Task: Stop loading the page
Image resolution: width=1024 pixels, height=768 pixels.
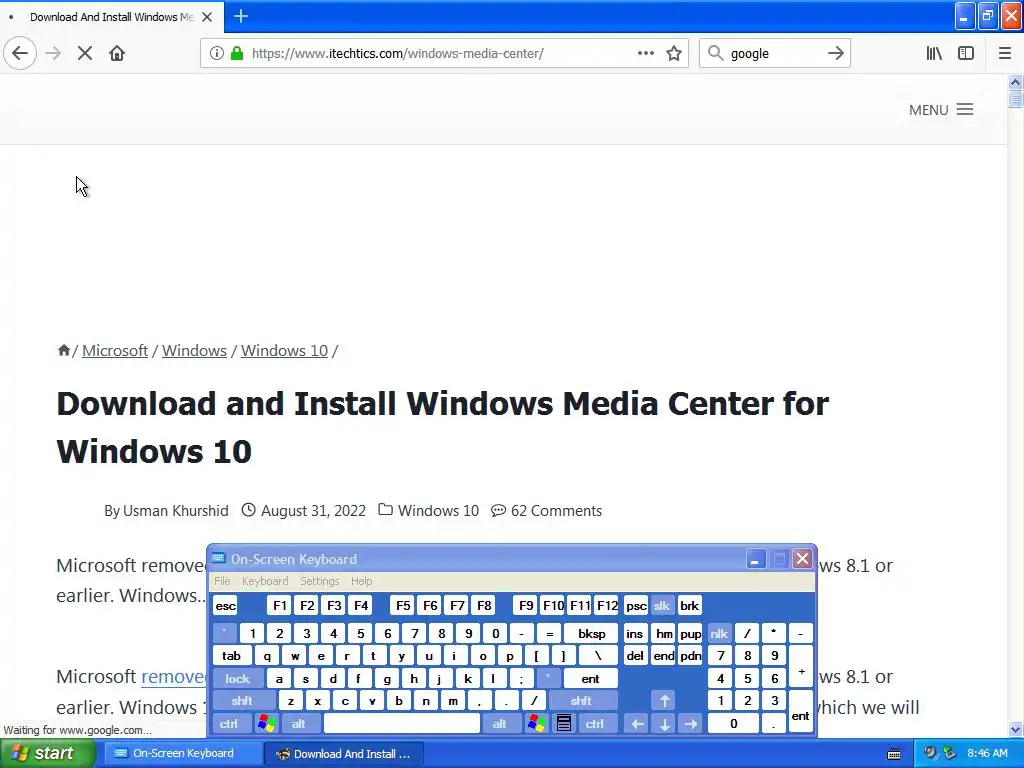Action: pyautogui.click(x=85, y=54)
